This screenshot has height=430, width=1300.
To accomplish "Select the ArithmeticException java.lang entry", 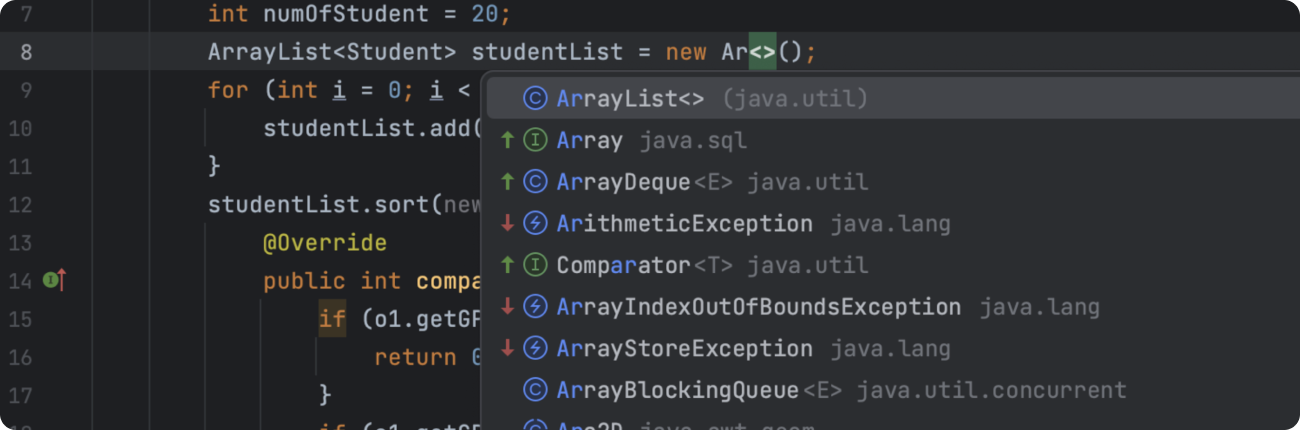I will tap(752, 224).
